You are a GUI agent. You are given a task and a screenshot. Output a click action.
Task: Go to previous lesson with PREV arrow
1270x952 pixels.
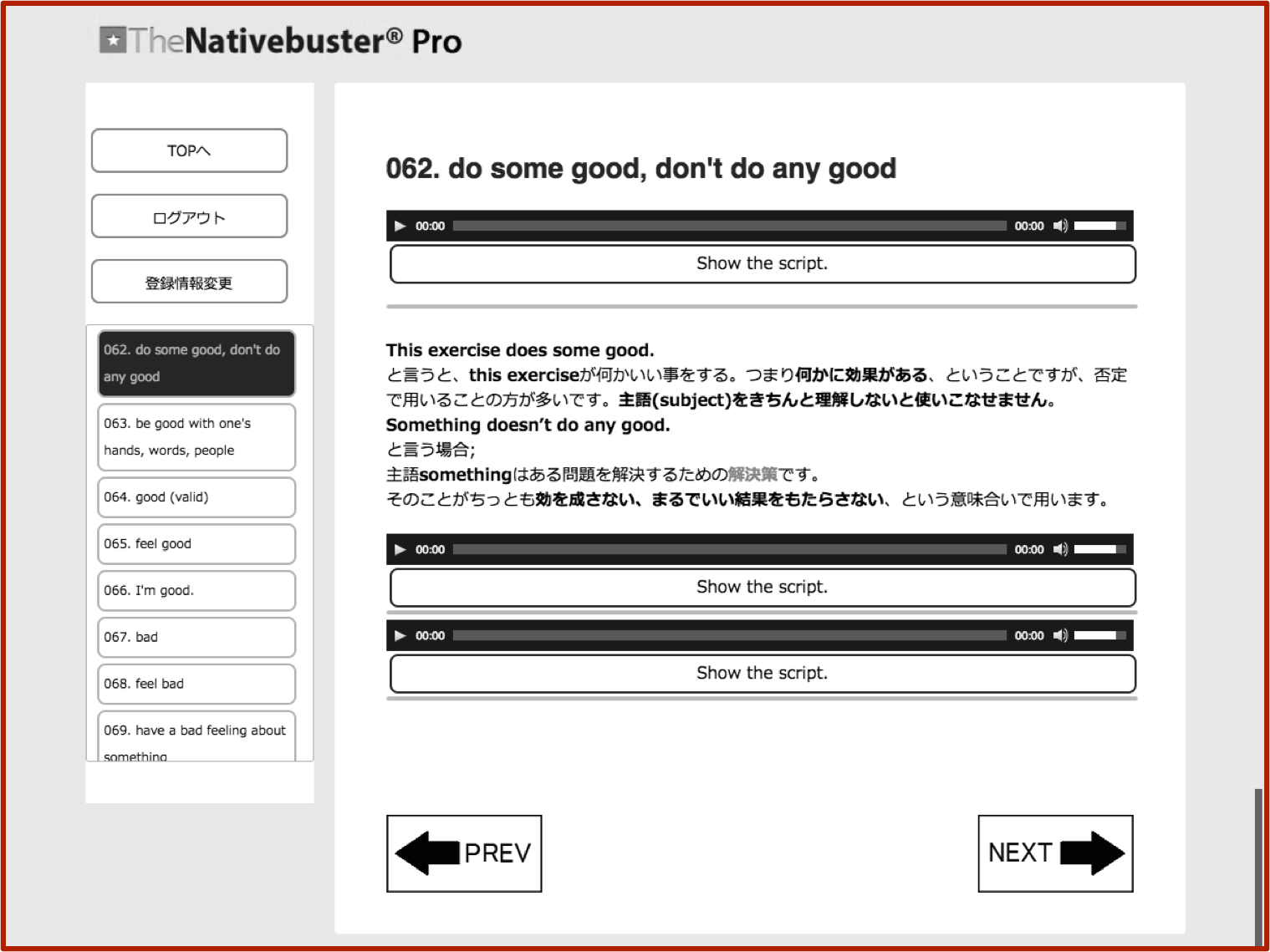[464, 853]
